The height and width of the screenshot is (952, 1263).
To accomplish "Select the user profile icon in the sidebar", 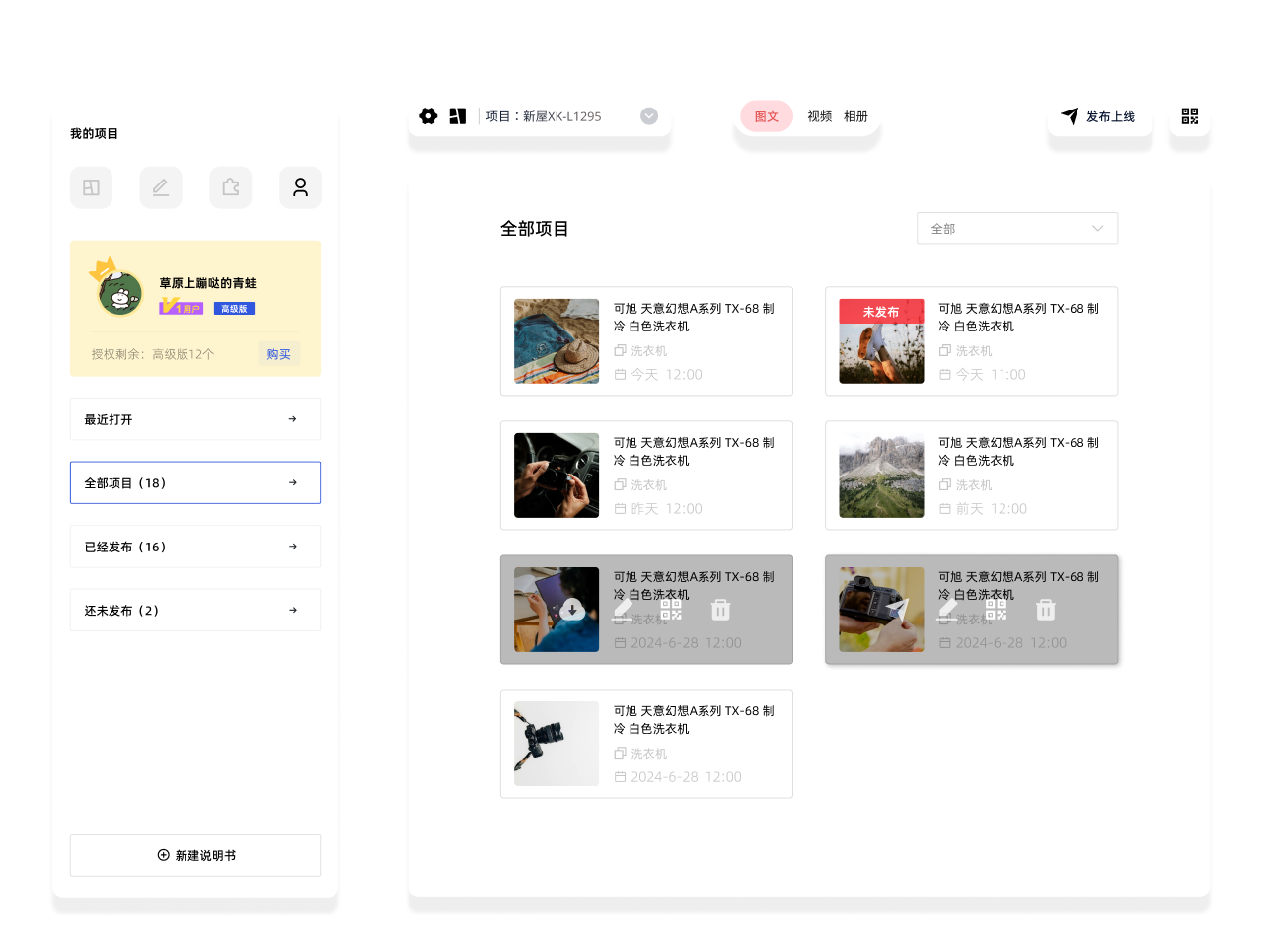I will coord(300,187).
